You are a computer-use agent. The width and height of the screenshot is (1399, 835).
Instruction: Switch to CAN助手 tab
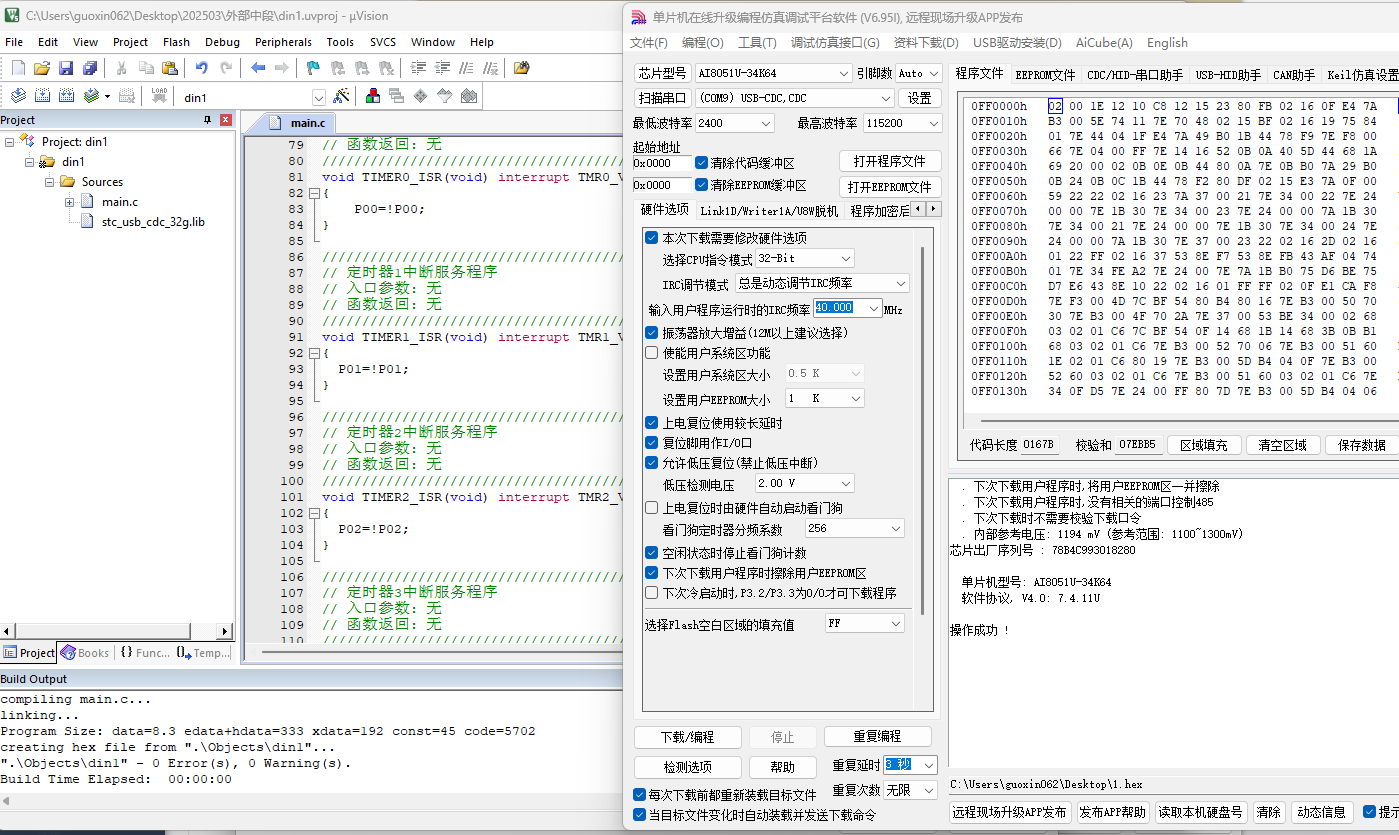(x=1293, y=75)
